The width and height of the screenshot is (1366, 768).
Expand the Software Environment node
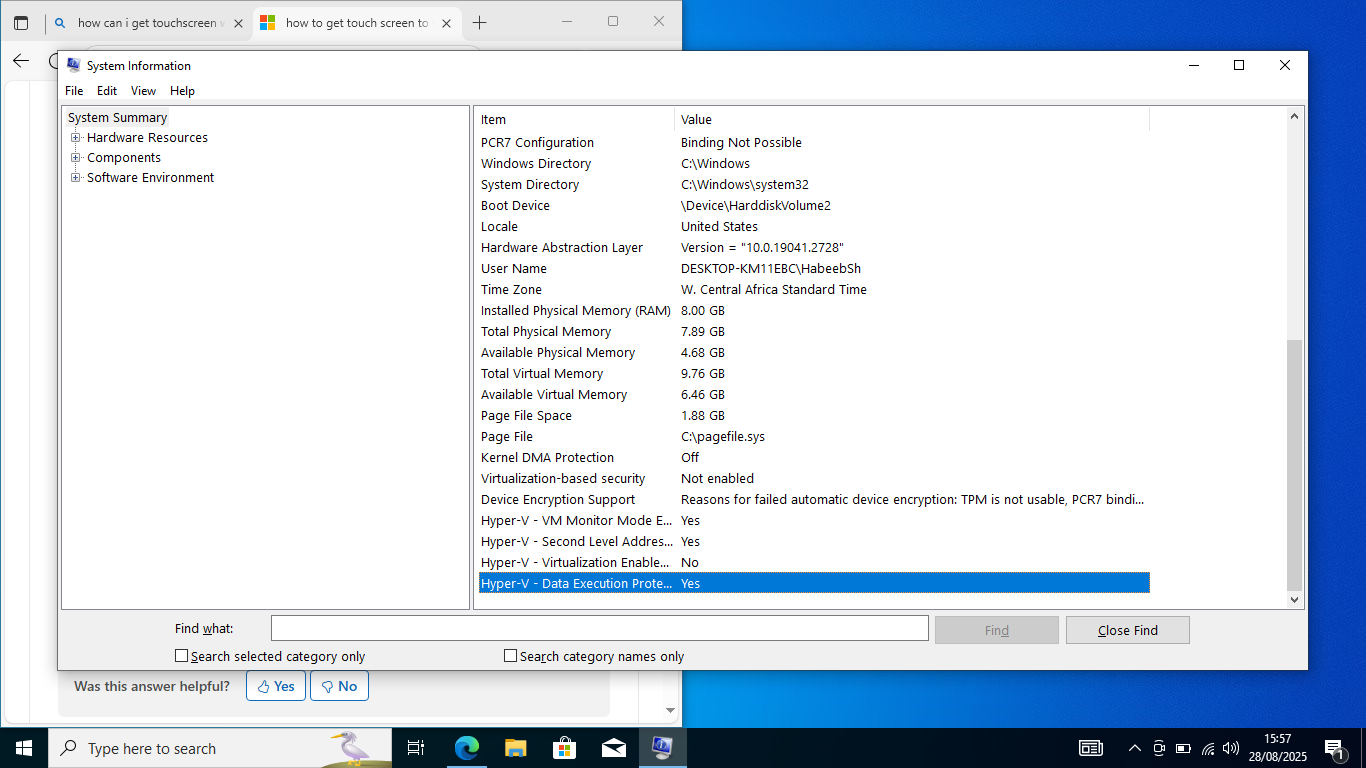(76, 177)
